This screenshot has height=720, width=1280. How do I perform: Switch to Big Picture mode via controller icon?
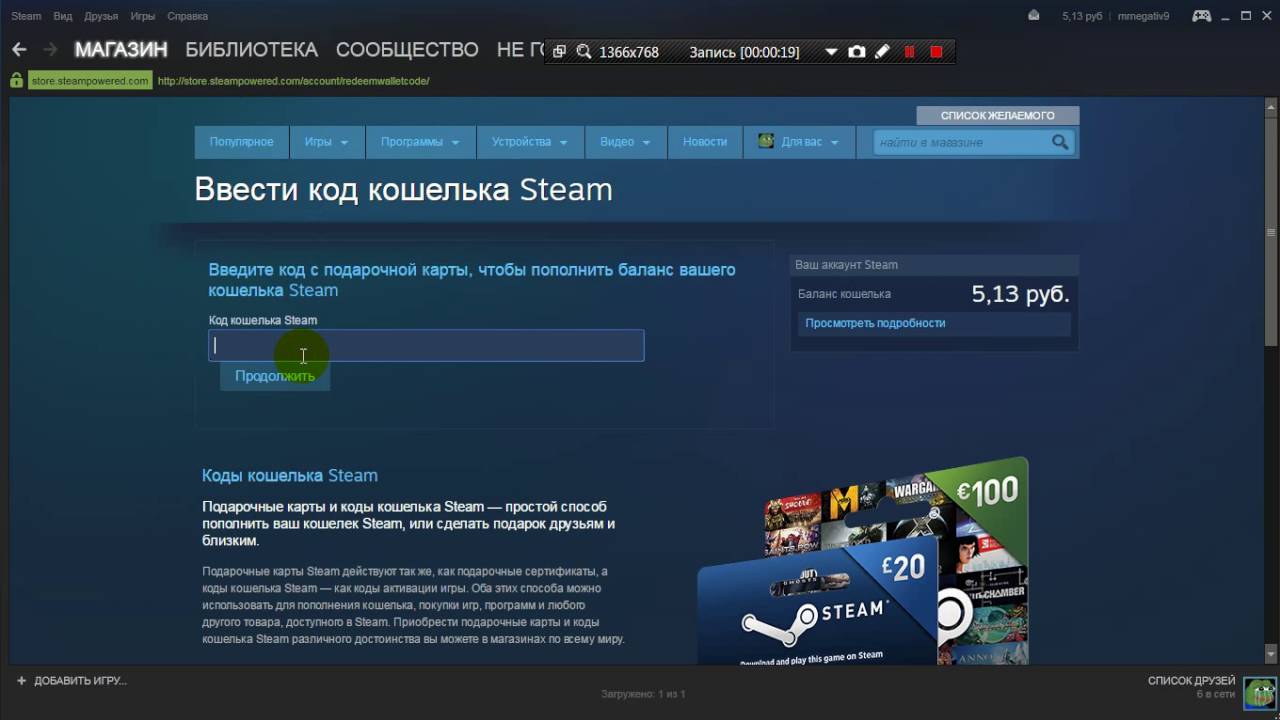click(x=1201, y=16)
